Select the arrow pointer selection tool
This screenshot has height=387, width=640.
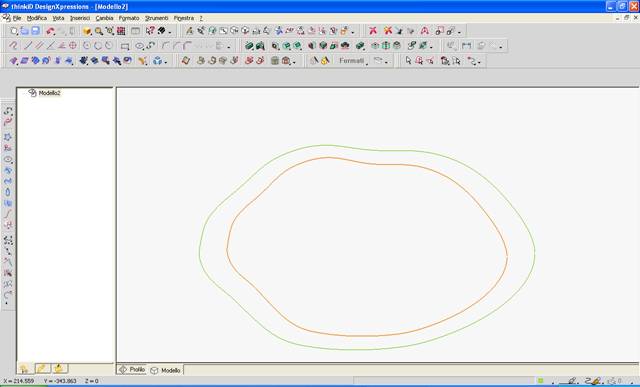pyautogui.click(x=409, y=61)
